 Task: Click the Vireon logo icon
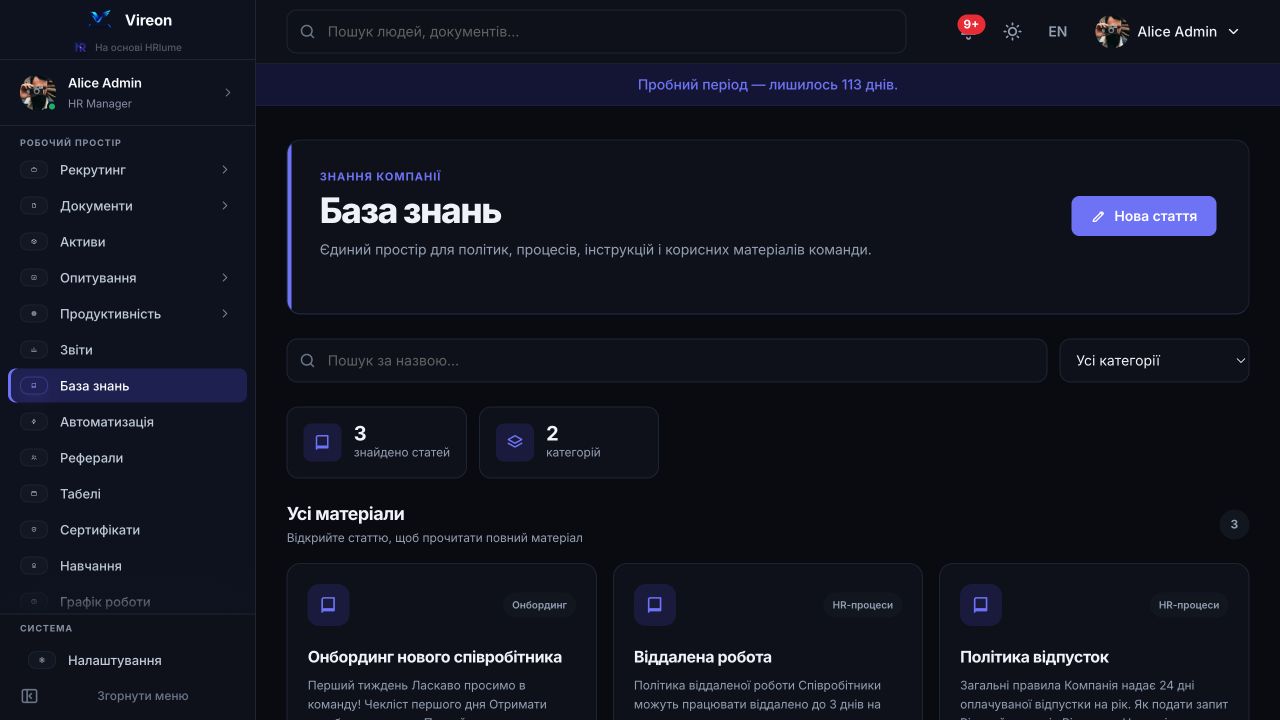tap(100, 19)
